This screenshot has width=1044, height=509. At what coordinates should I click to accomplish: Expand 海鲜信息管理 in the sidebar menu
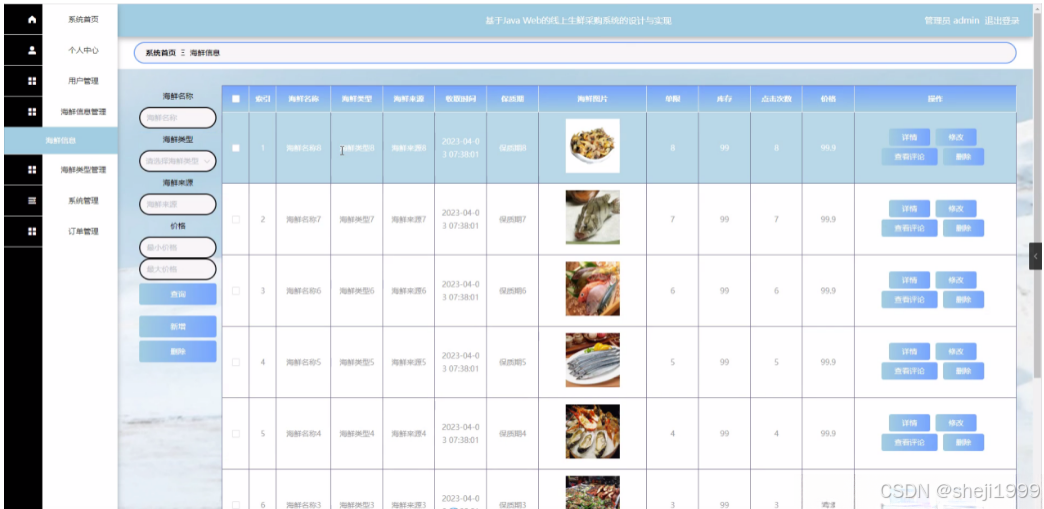point(83,111)
